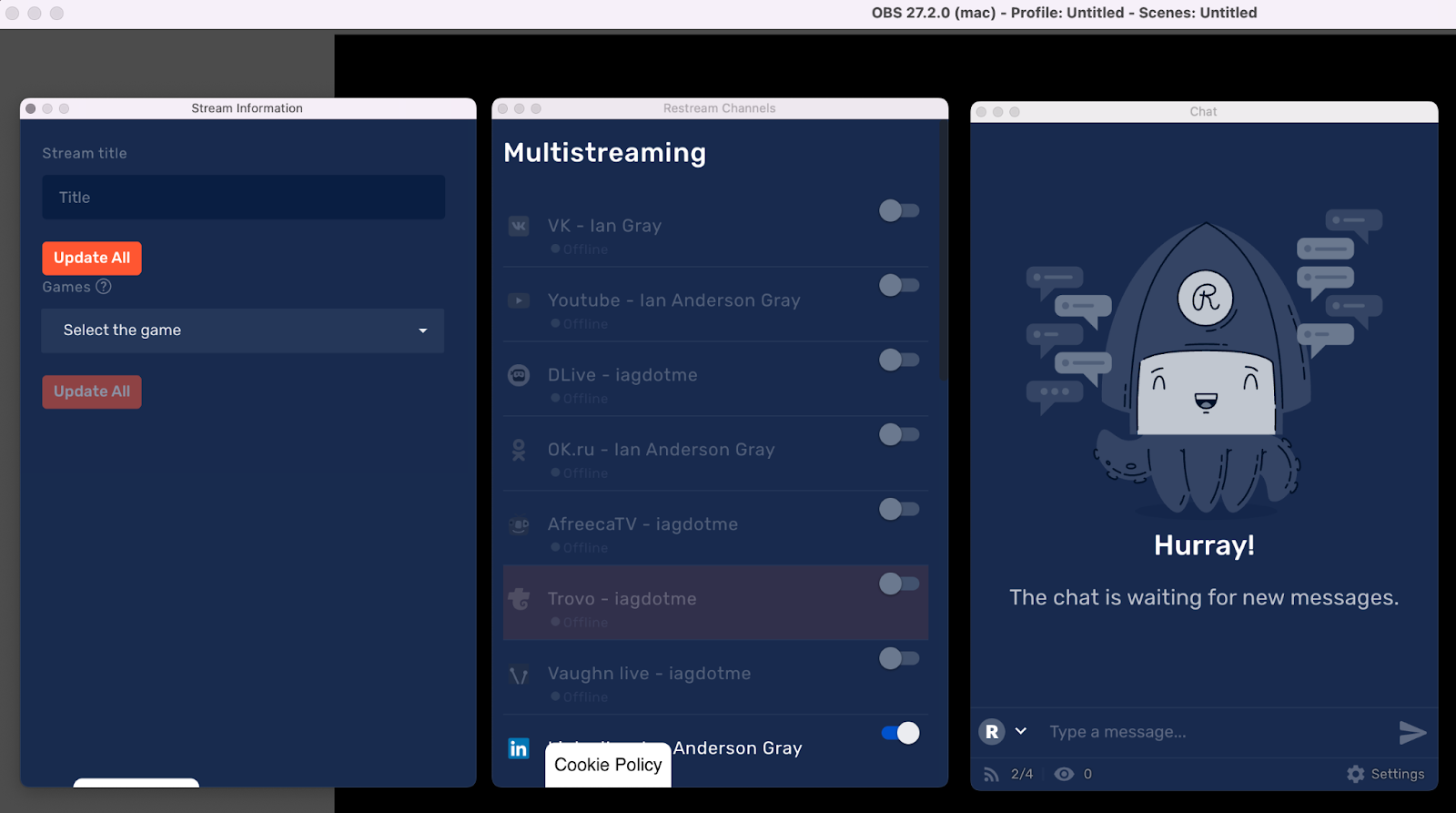Enable the Vaughn live - iagdotme toggle
The image size is (1456, 813).
[899, 658]
